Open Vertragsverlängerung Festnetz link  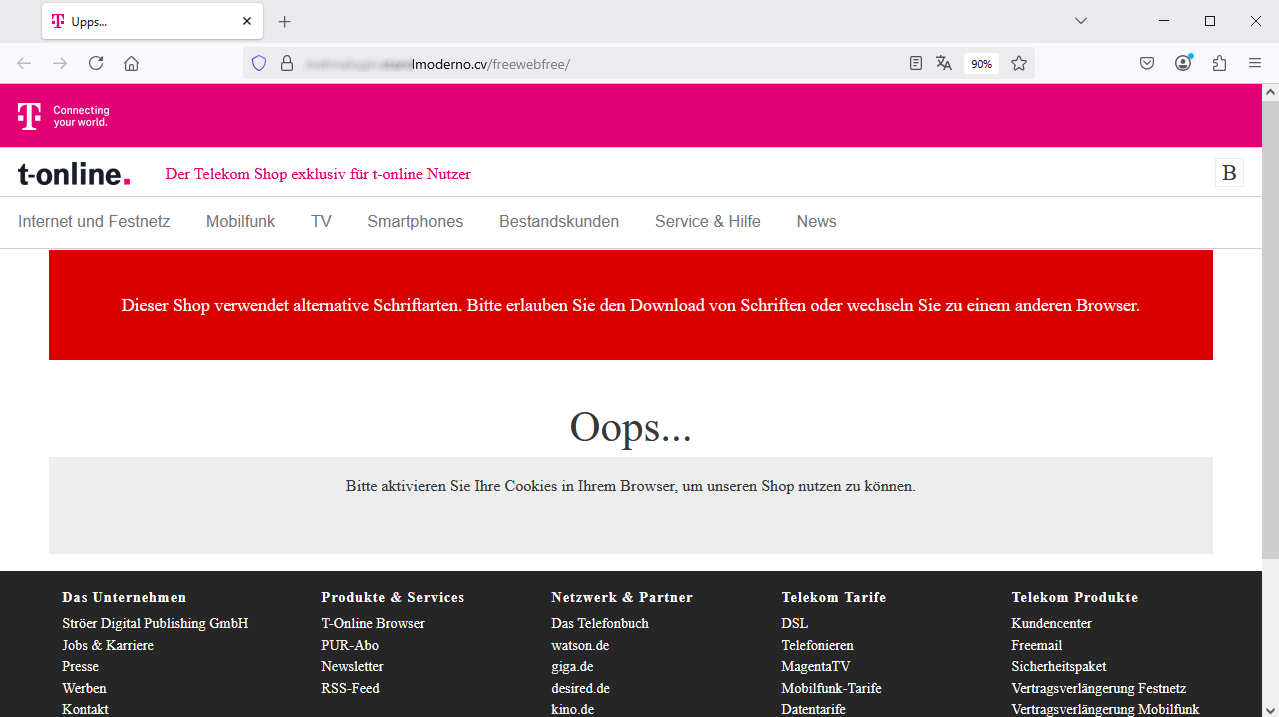(1098, 688)
